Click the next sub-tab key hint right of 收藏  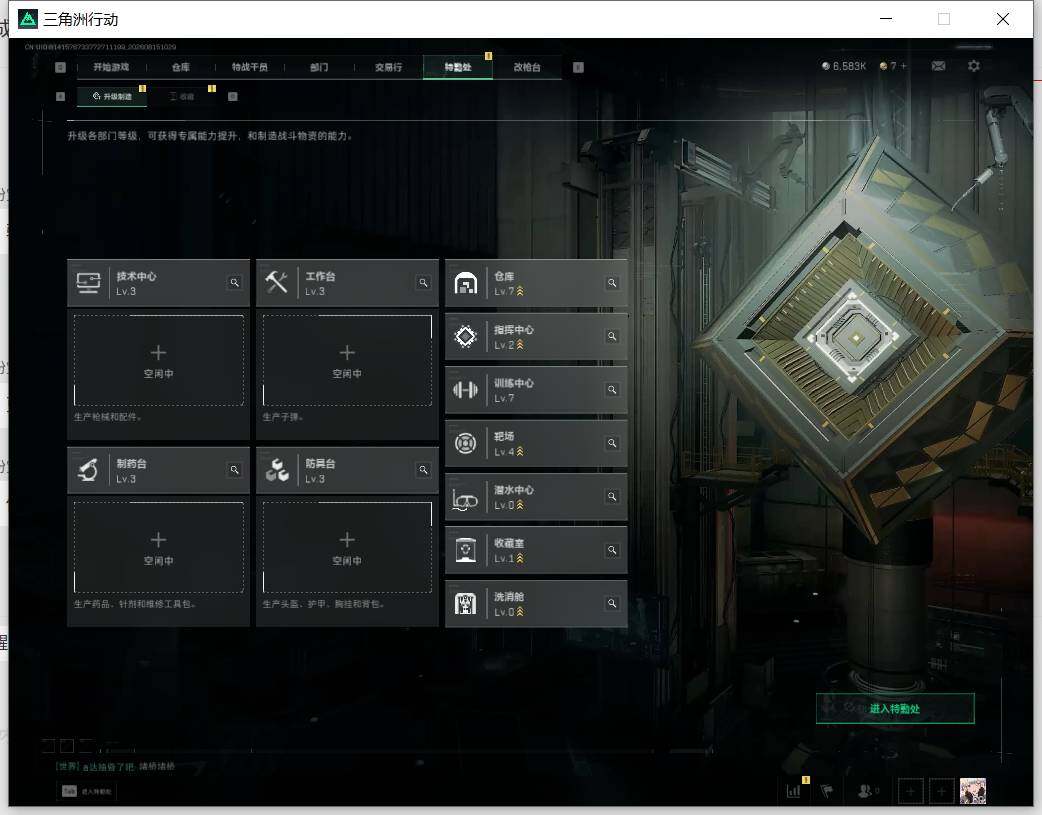pyautogui.click(x=233, y=96)
